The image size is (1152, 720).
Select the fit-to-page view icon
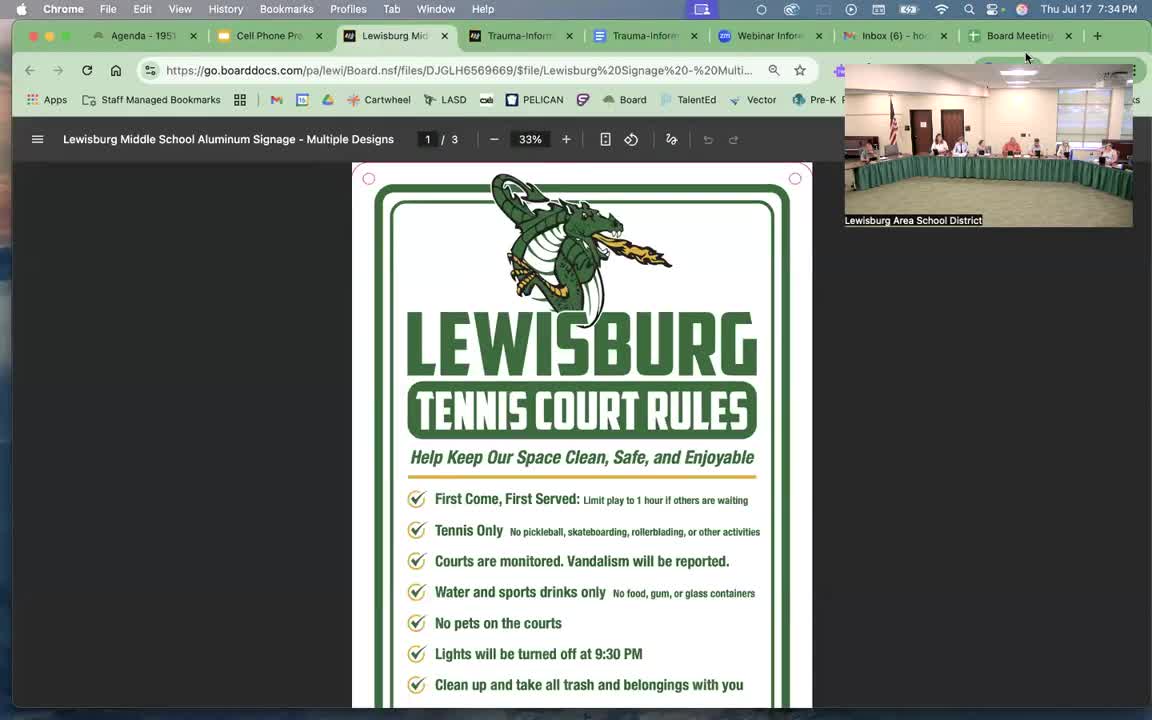coord(605,139)
